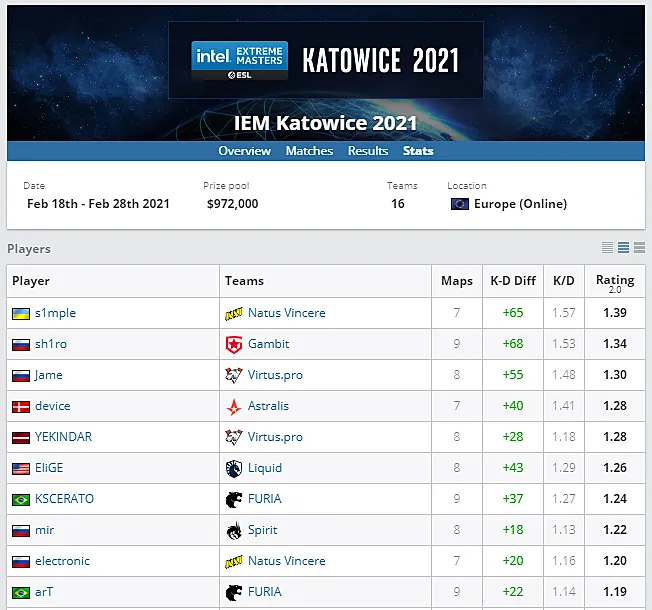This screenshot has height=610, width=652.
Task: Click the Brazil flag beside KSCERATO
Action: tap(21, 499)
